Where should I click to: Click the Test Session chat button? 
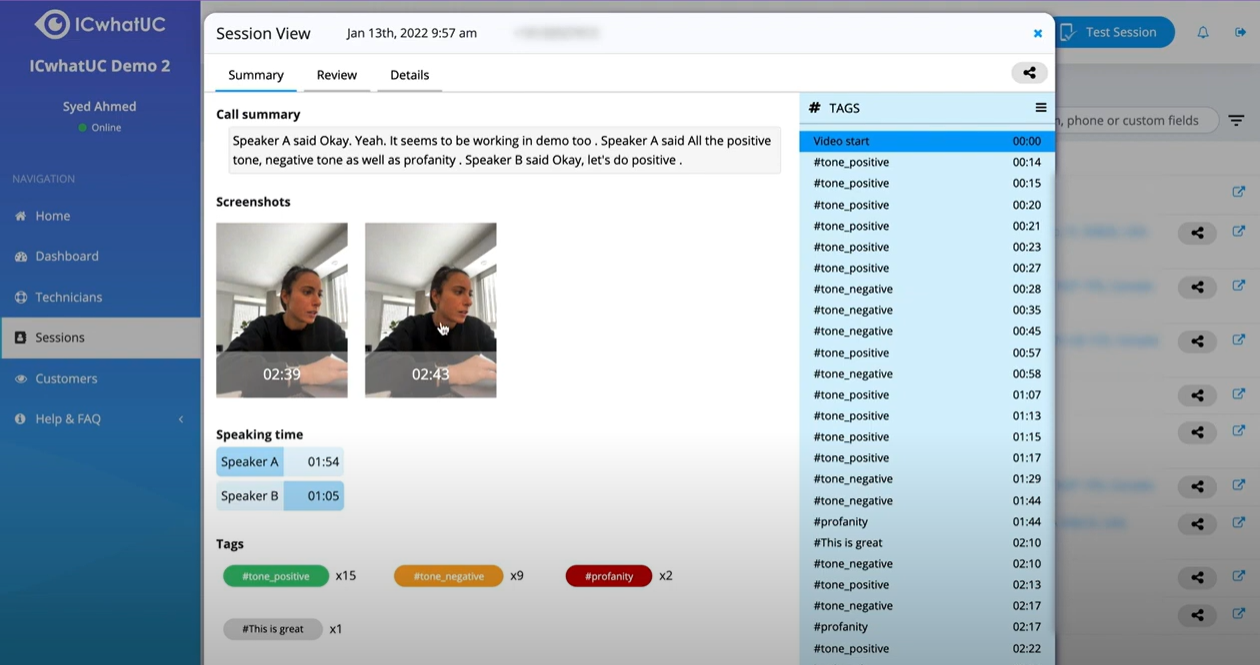click(1114, 31)
